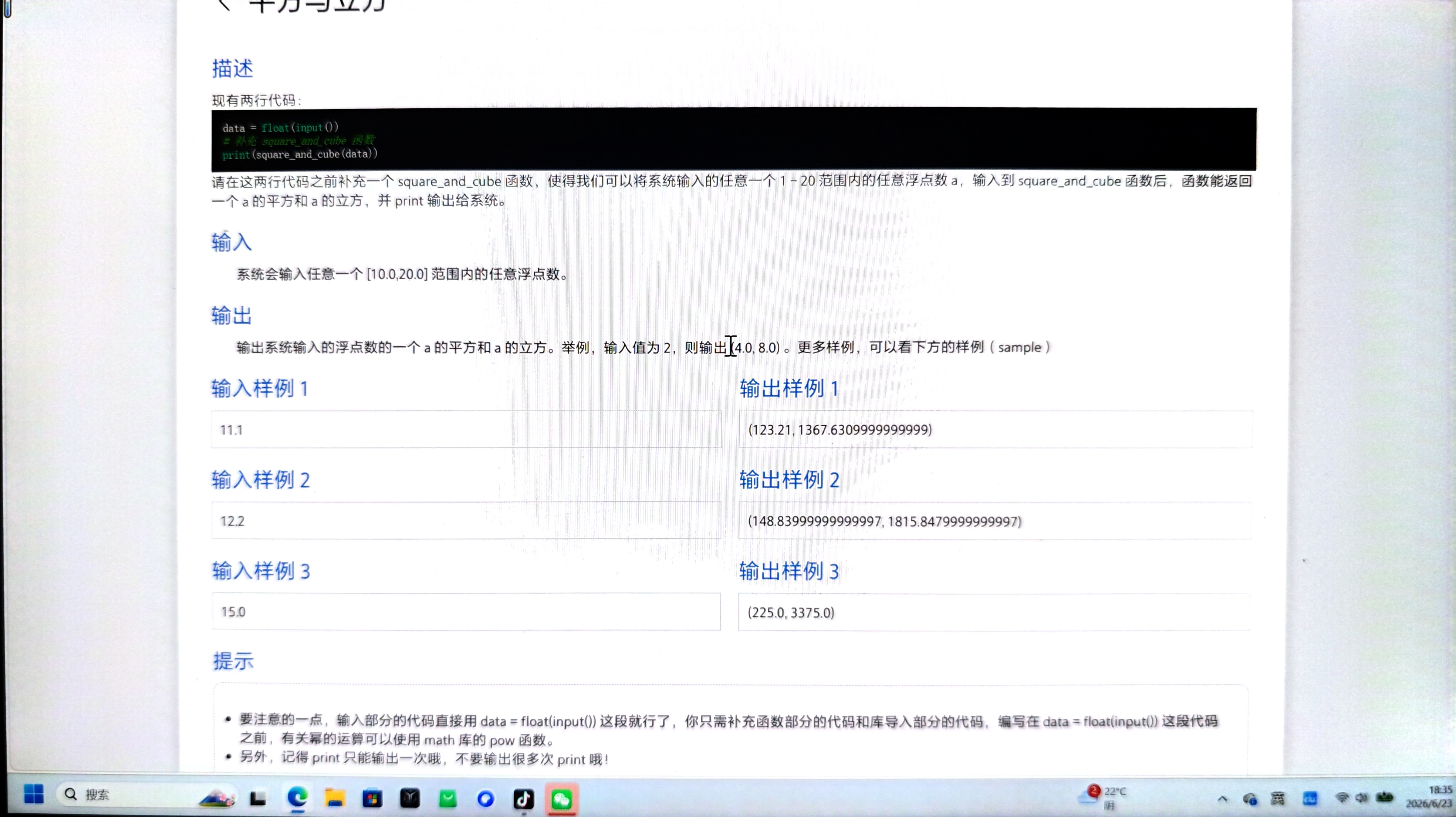The height and width of the screenshot is (817, 1456).
Task: Toggle the 英 input language indicator
Action: [1277, 799]
